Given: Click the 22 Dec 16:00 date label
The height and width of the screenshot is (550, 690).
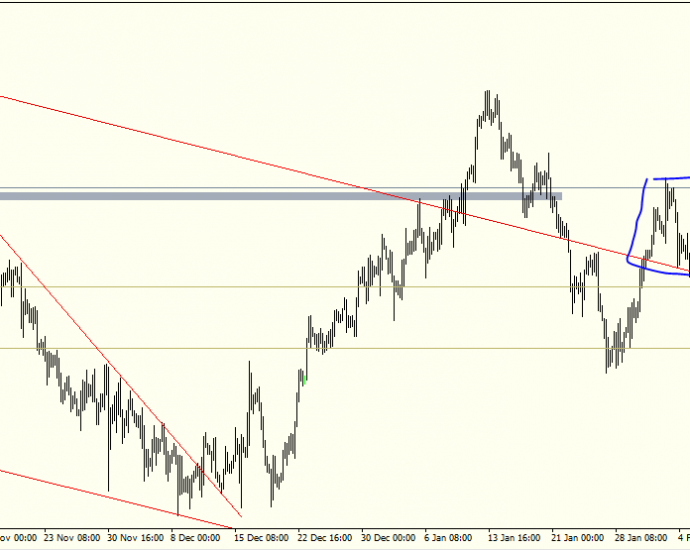Looking at the screenshot, I should click(325, 538).
